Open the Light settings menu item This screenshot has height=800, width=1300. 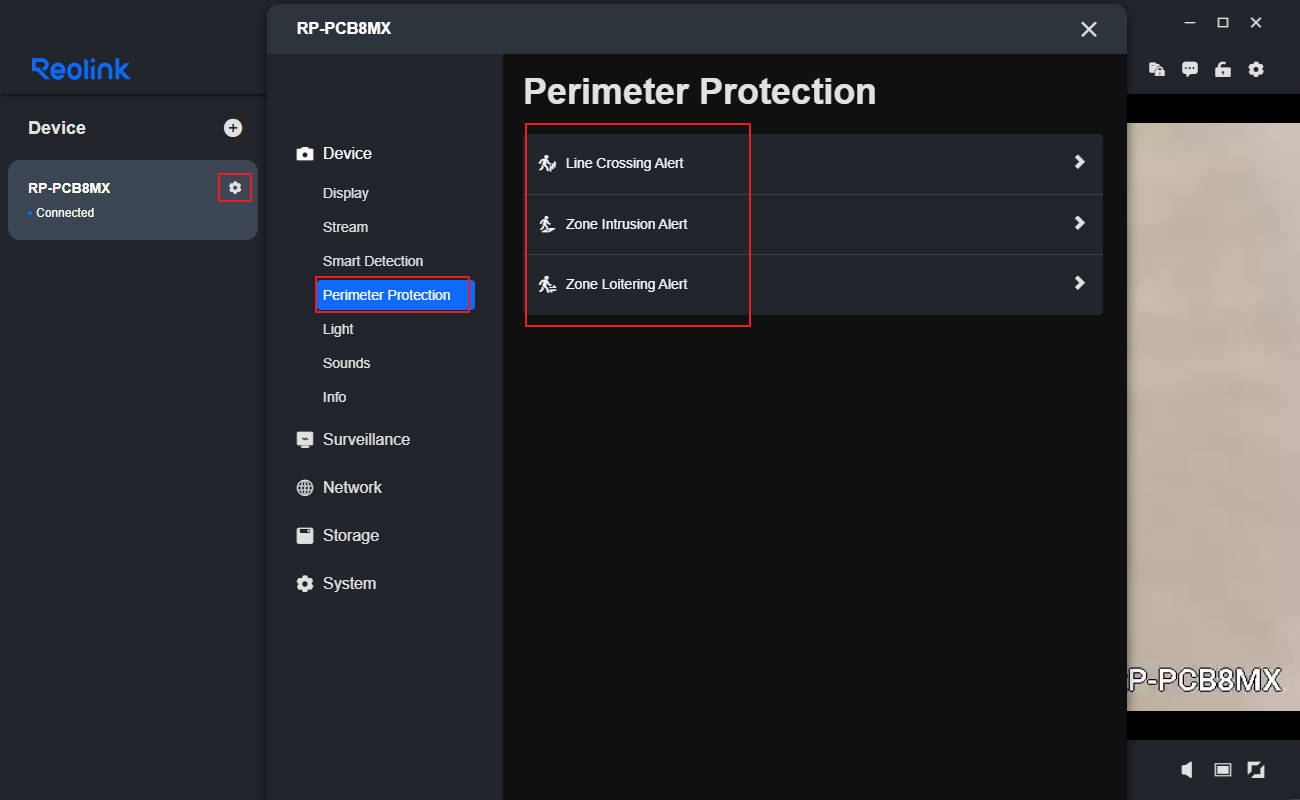click(337, 329)
